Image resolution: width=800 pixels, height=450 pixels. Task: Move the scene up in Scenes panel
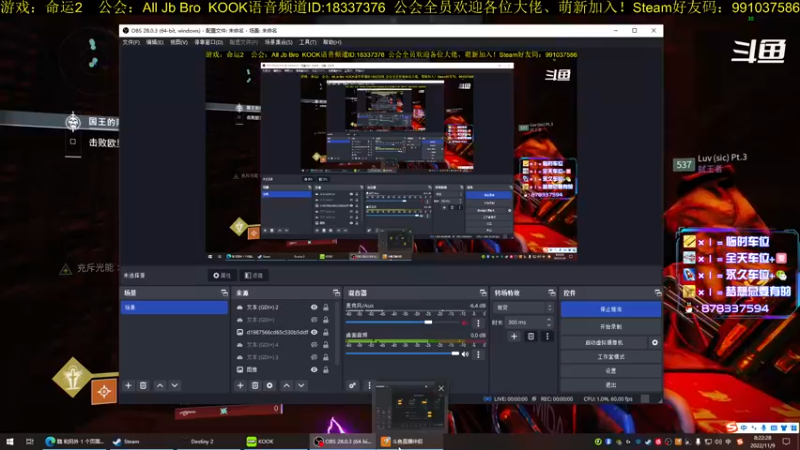(x=160, y=386)
